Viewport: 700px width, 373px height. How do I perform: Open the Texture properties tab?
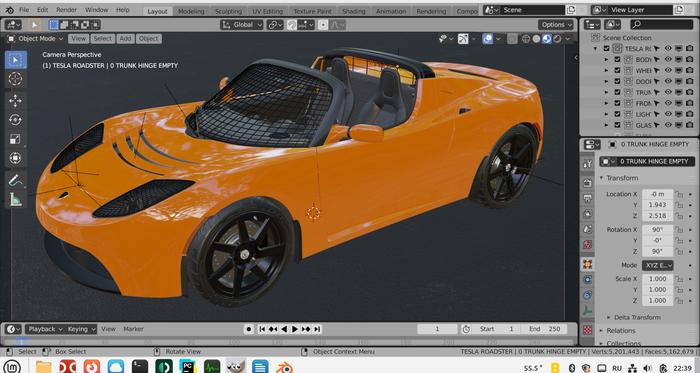coord(588,330)
